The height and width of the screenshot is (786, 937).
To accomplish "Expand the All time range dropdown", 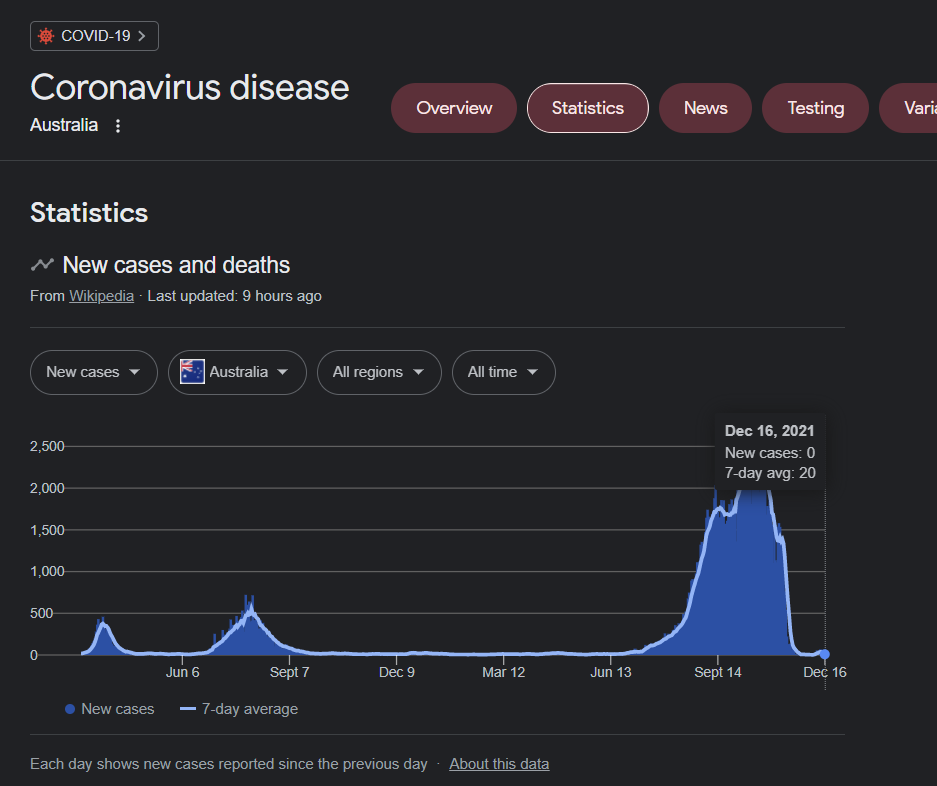I will [503, 372].
